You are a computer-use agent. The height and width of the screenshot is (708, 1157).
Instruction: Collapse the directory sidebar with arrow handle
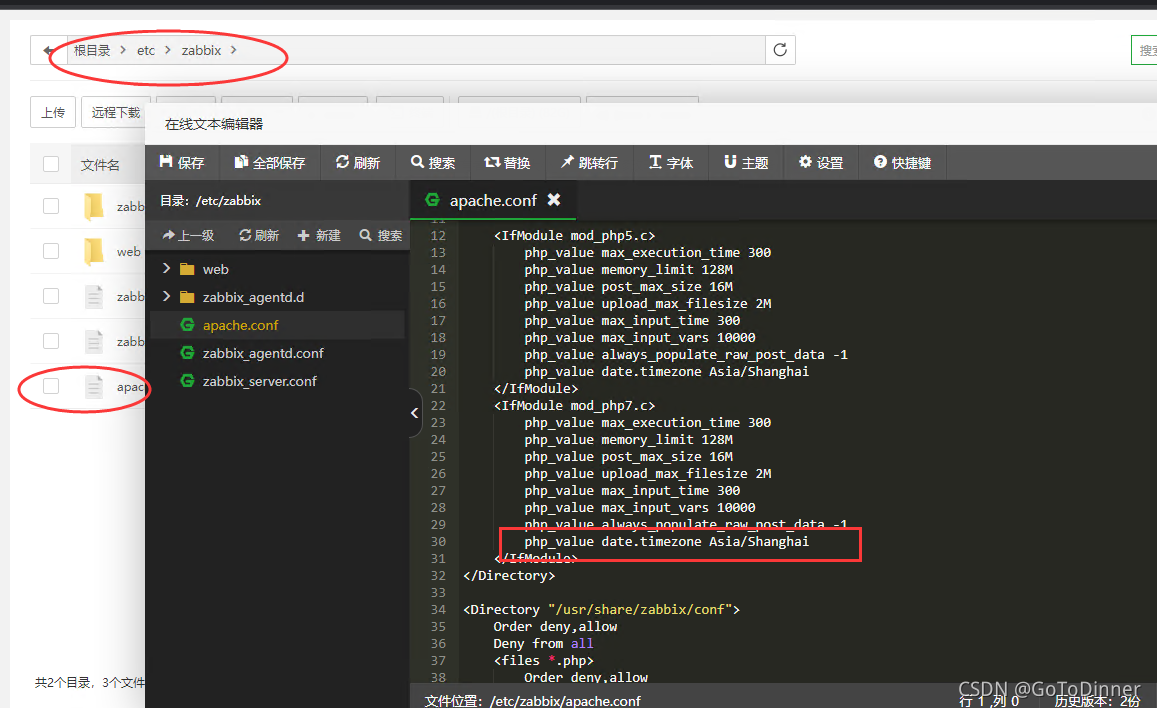coord(415,413)
